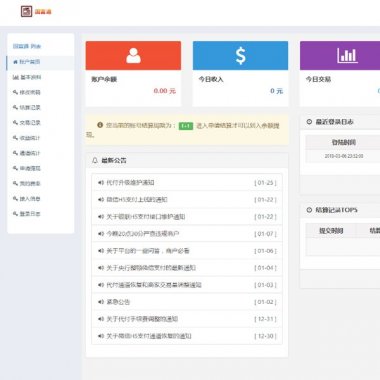Click speaker icon of 关于银联H5支付接口维护通知

[101, 217]
